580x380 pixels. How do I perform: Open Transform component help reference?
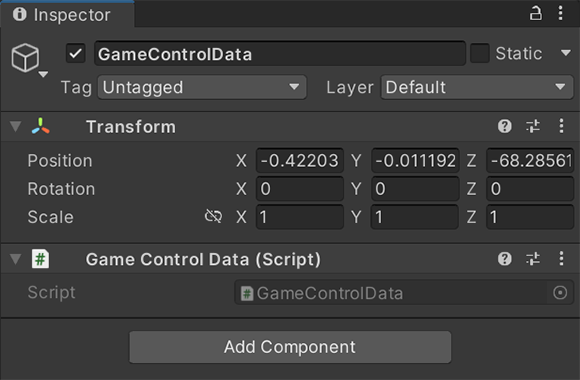pyautogui.click(x=505, y=126)
